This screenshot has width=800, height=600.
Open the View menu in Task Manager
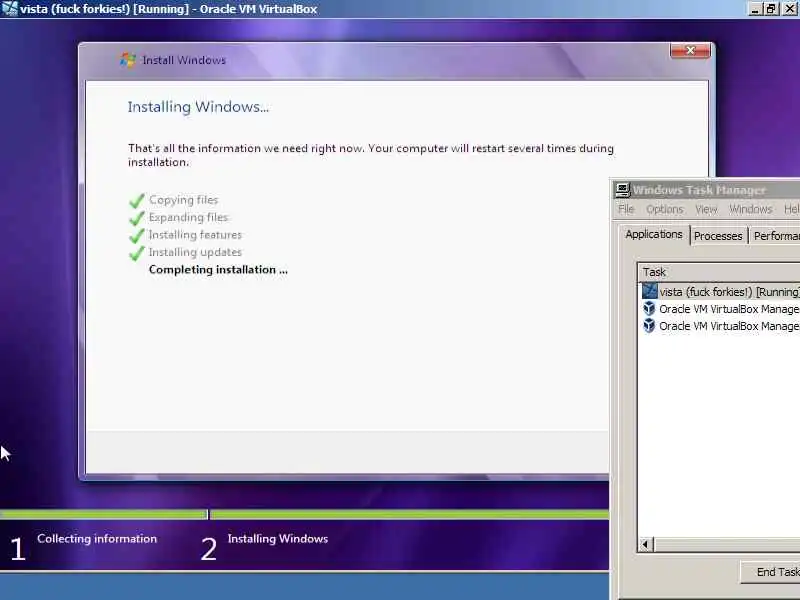[706, 209]
